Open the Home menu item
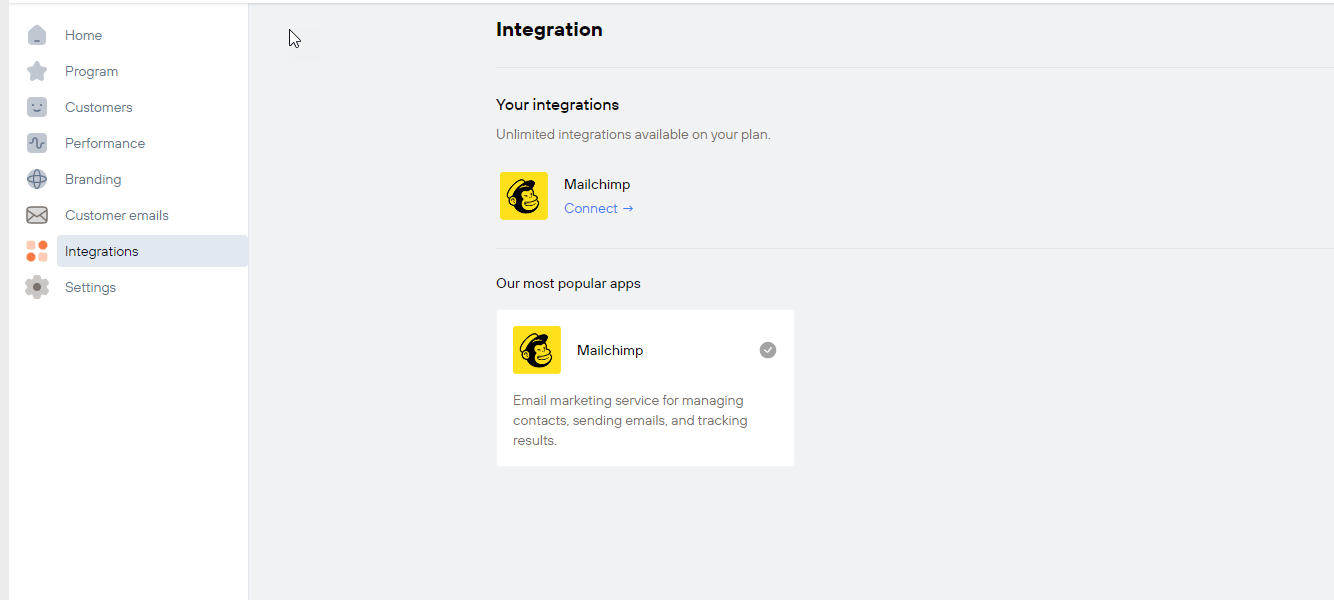Viewport: 1334px width, 600px height. coord(84,35)
